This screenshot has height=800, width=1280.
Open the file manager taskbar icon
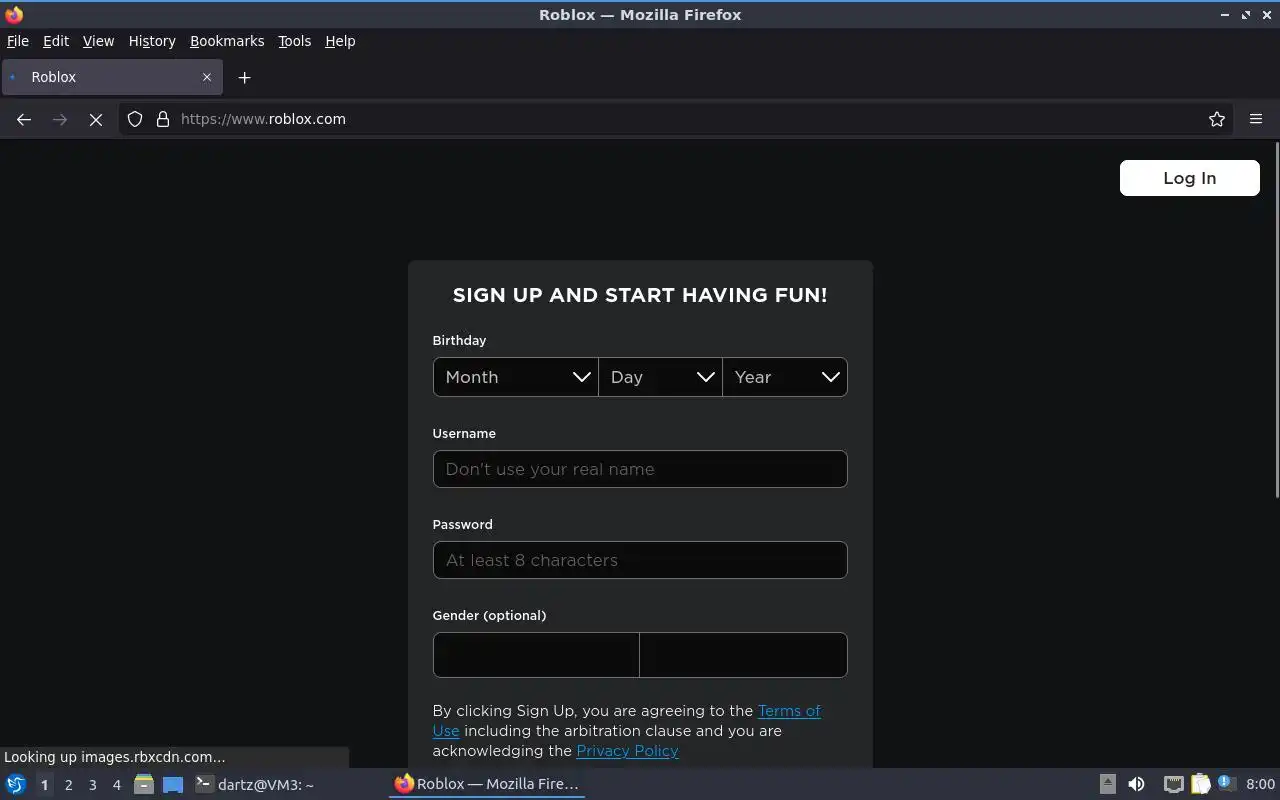click(x=144, y=784)
